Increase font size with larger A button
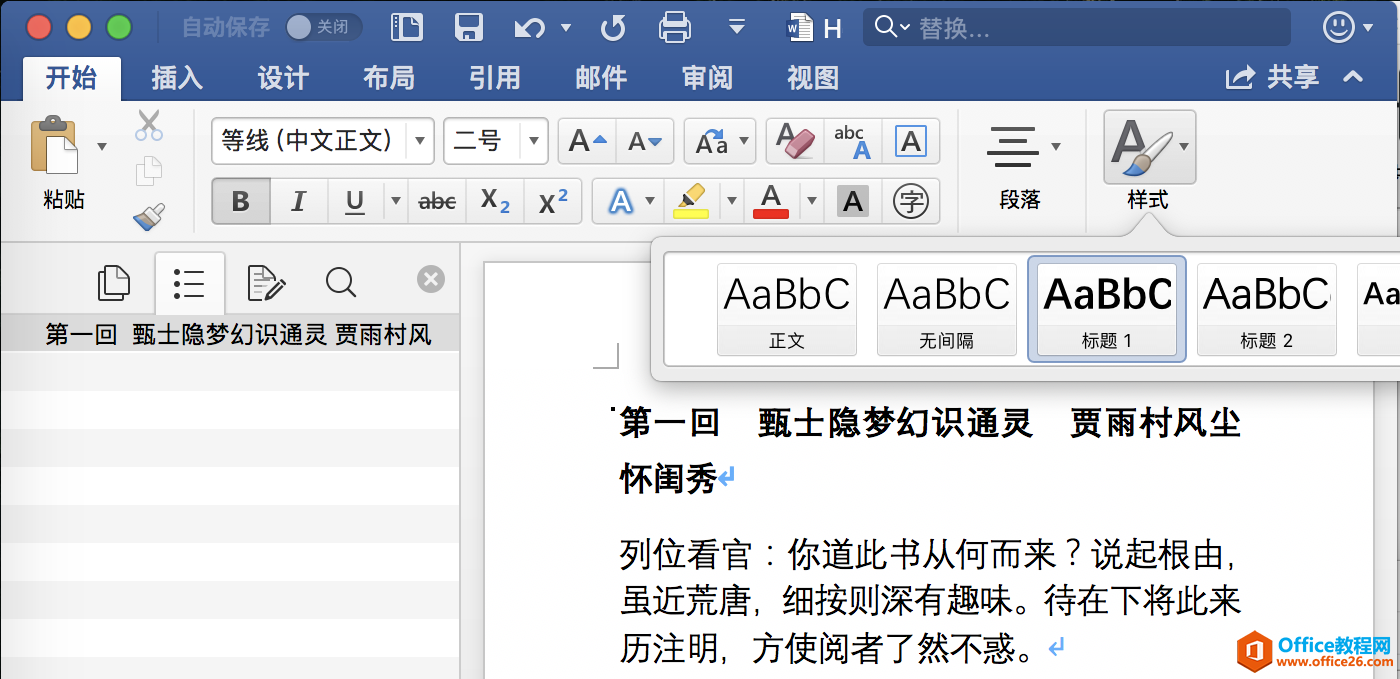The width and height of the screenshot is (1400, 679). [587, 141]
